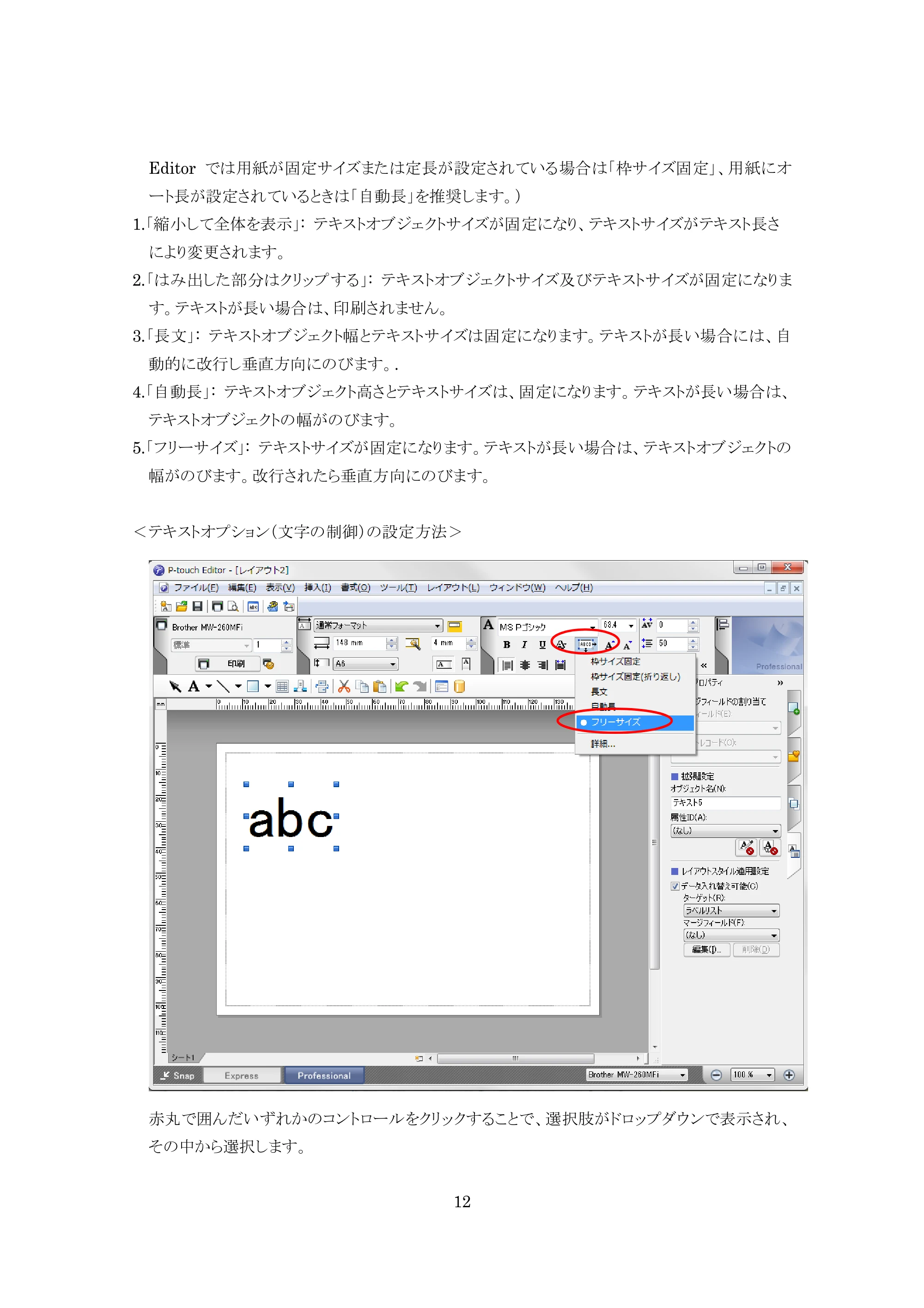This screenshot has width=924, height=1308.
Task: Click the 編集(I)... button
Action: (x=706, y=949)
